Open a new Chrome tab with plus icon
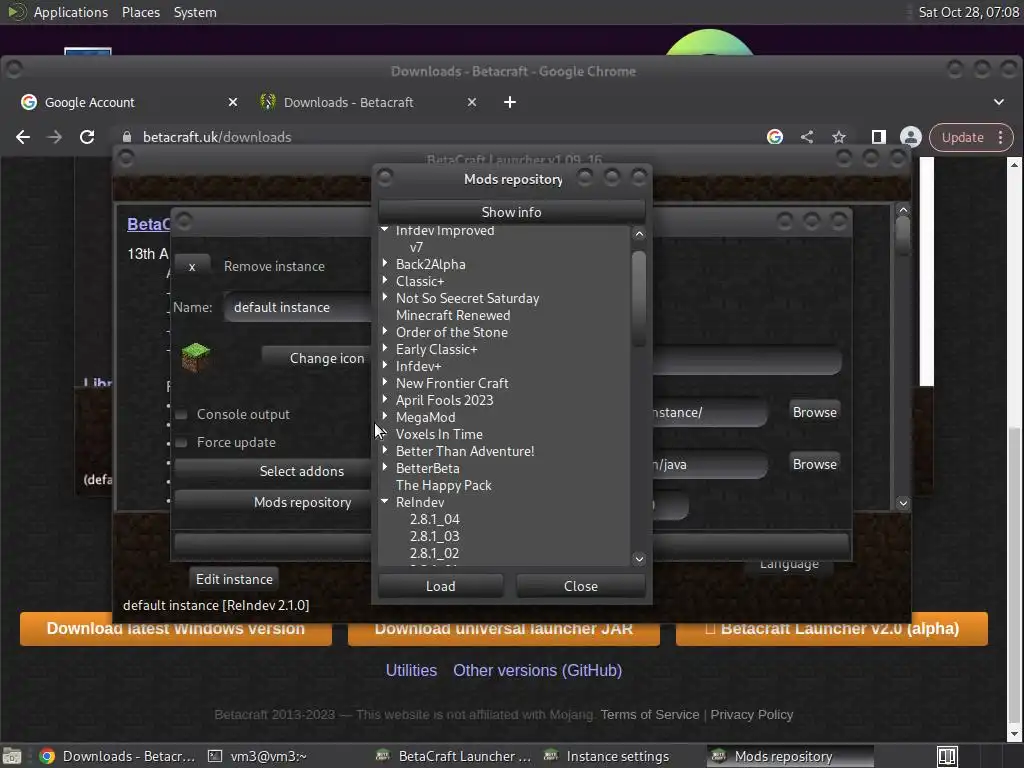This screenshot has width=1024, height=768. pyautogui.click(x=510, y=103)
